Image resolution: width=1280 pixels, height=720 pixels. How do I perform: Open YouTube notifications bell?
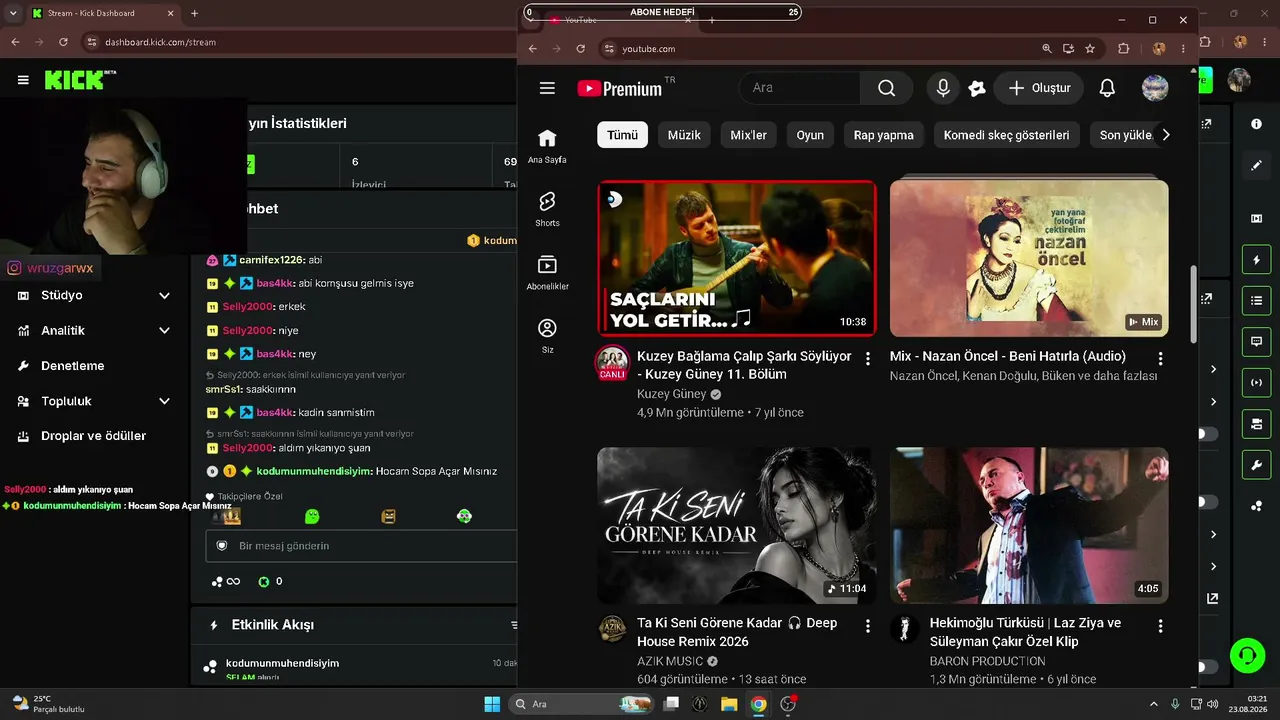point(1107,88)
